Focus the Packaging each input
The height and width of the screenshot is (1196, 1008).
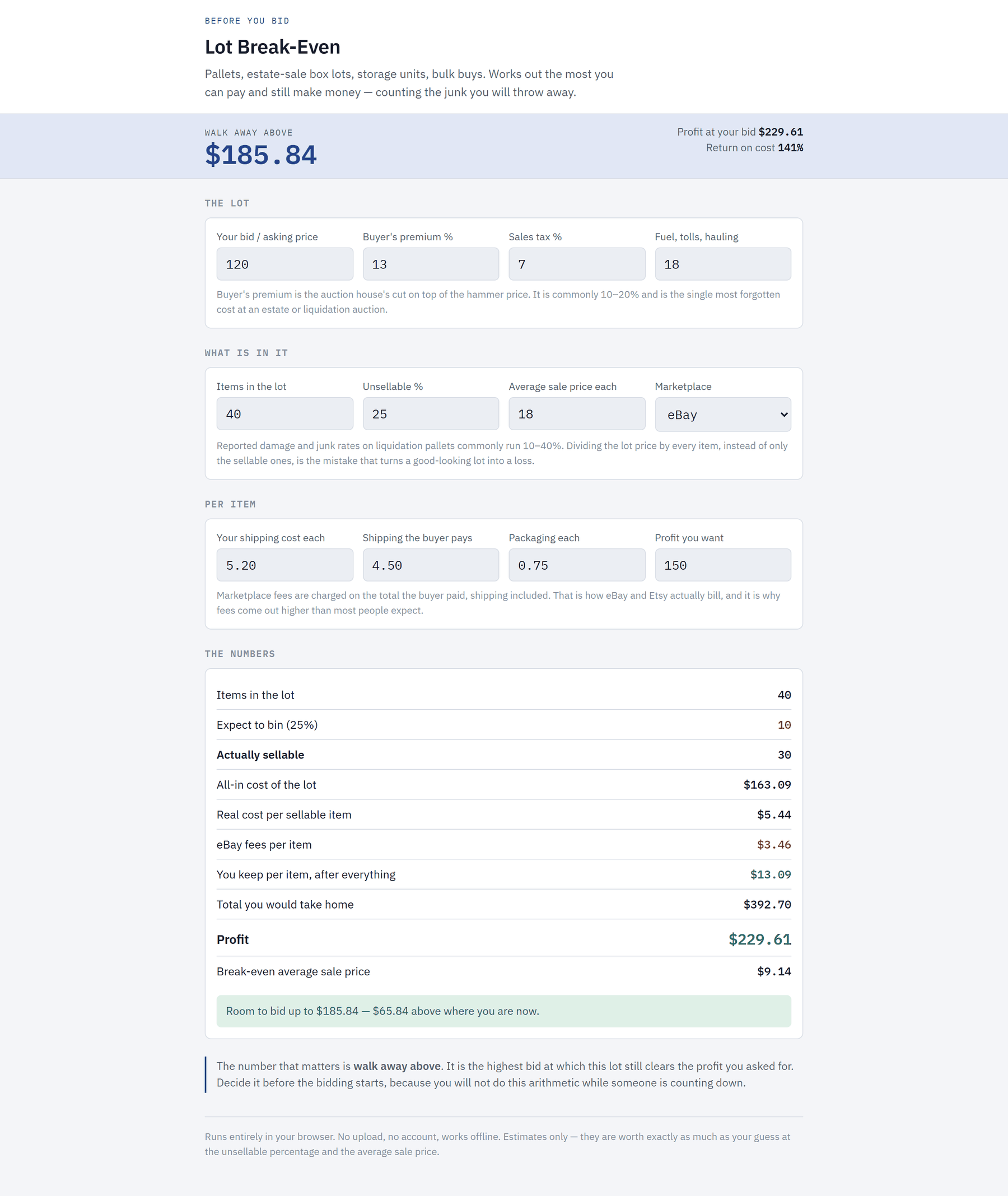[x=577, y=565]
